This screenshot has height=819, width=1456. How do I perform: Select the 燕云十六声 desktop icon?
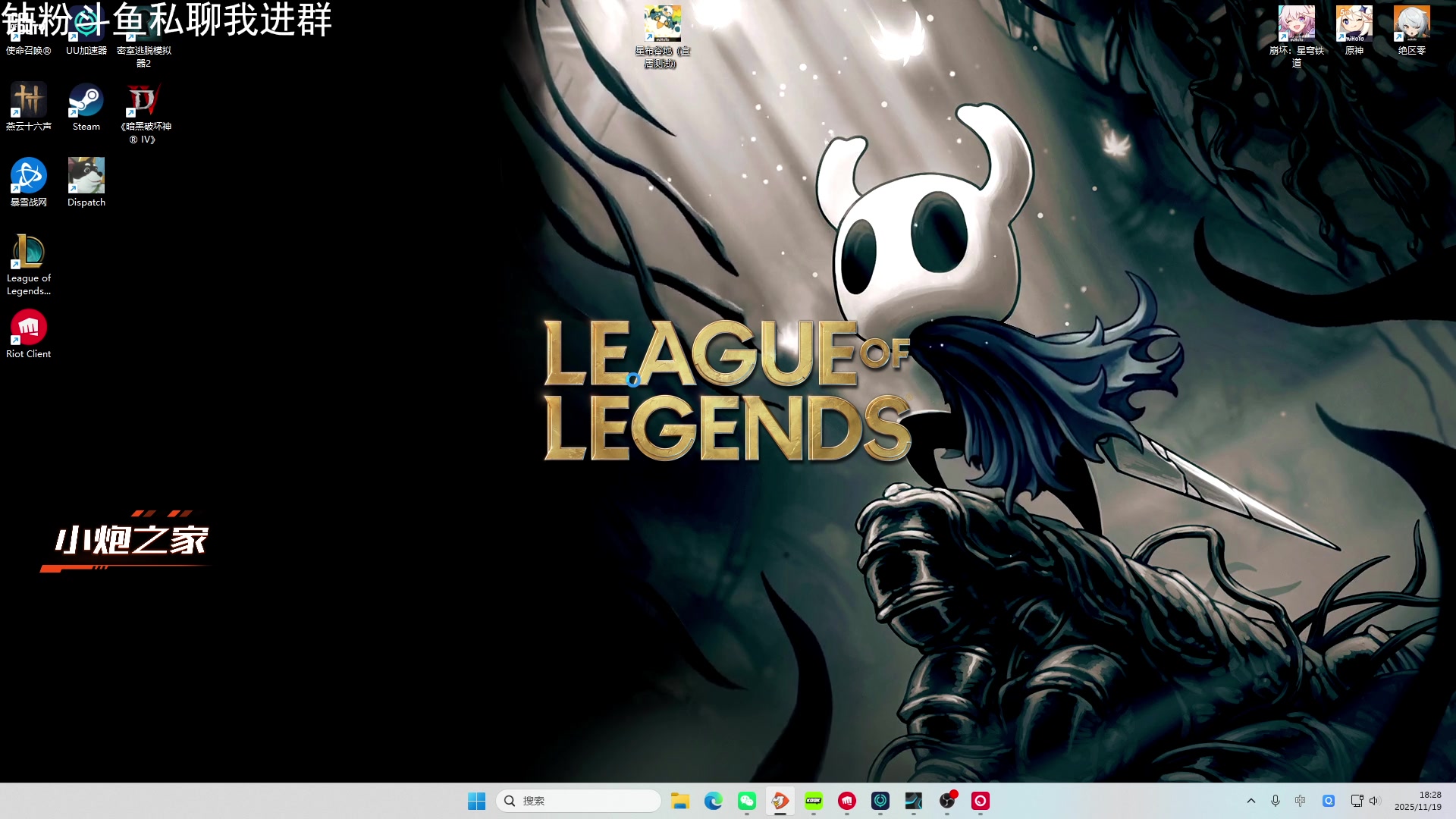[29, 101]
